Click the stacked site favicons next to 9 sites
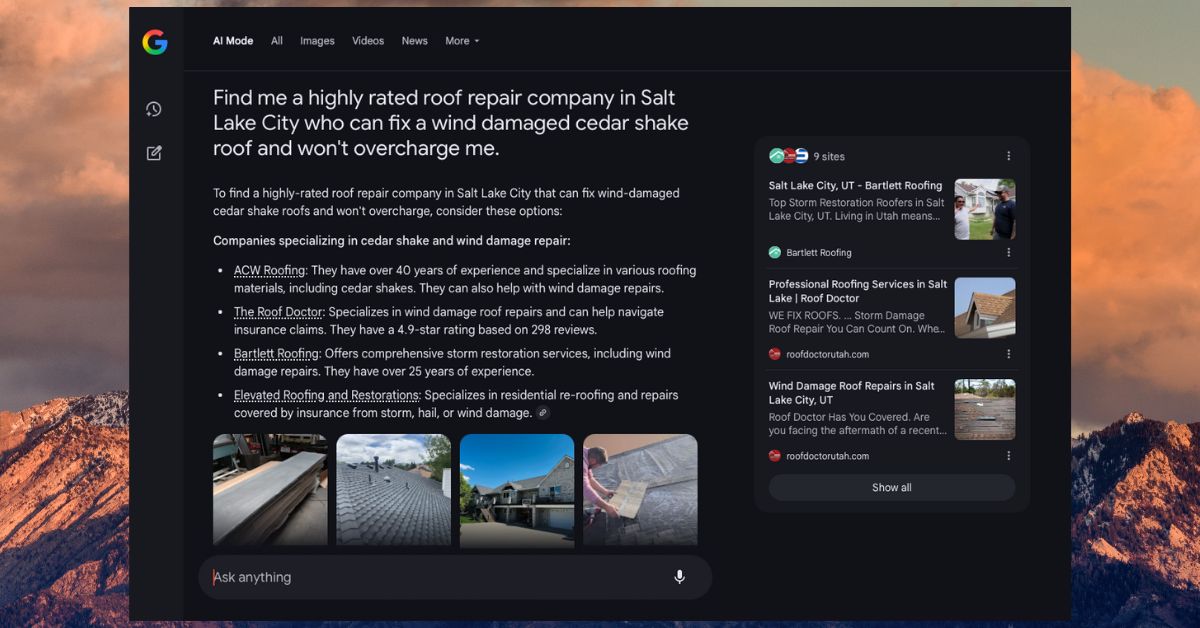 pyautogui.click(x=788, y=156)
